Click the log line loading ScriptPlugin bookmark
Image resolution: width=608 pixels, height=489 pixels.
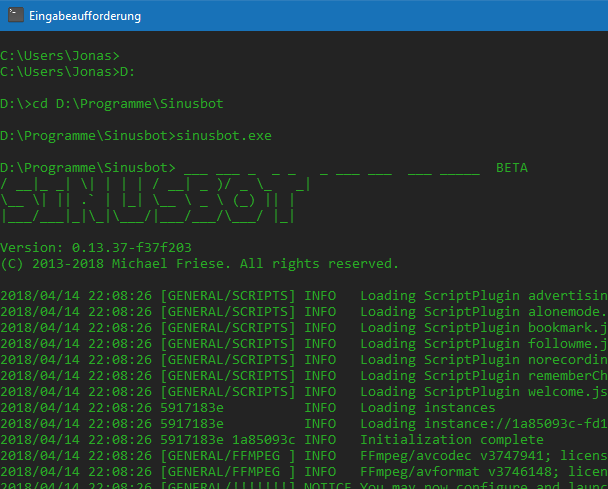[304, 328]
